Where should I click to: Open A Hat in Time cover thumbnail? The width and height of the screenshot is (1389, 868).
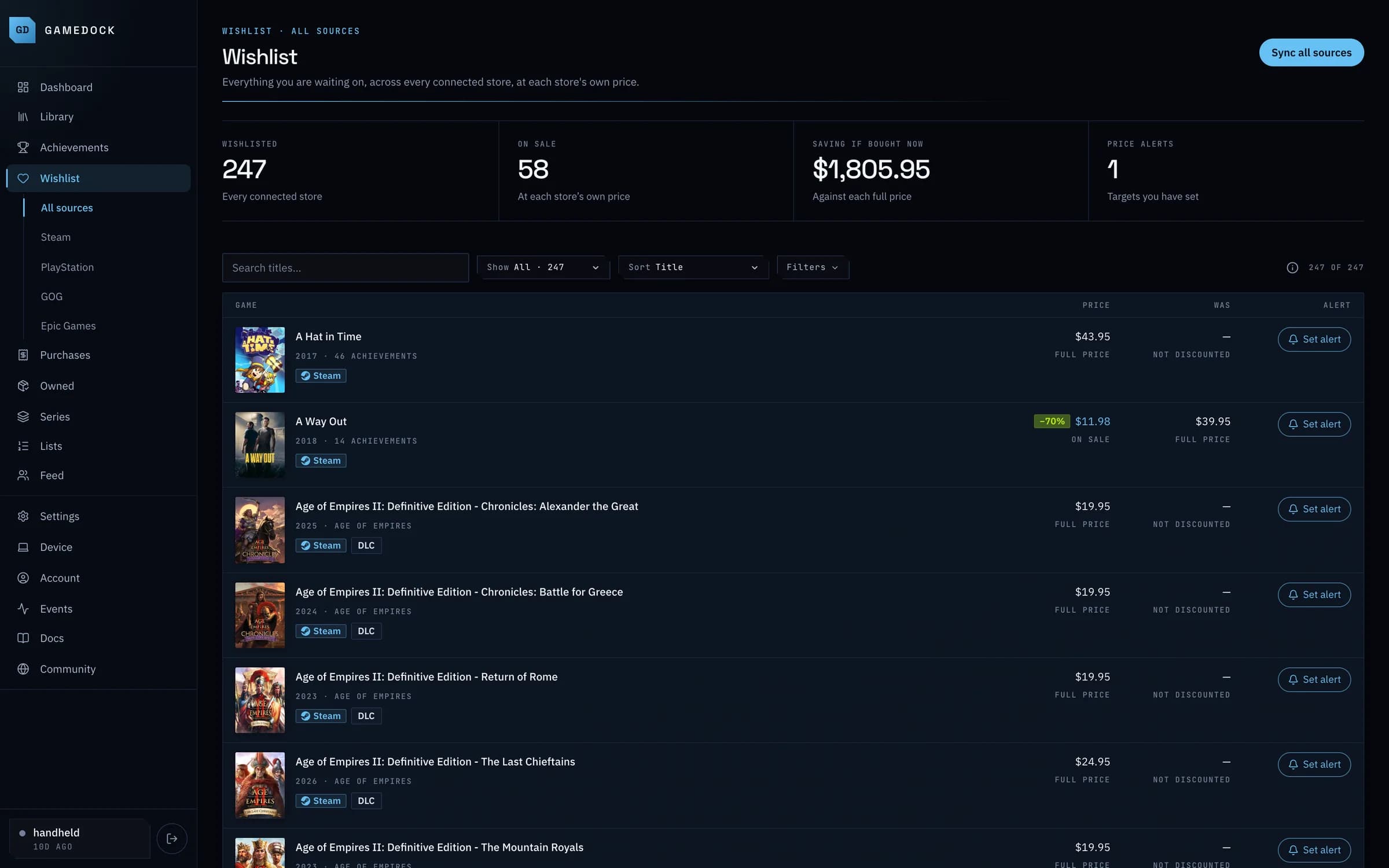pos(260,360)
